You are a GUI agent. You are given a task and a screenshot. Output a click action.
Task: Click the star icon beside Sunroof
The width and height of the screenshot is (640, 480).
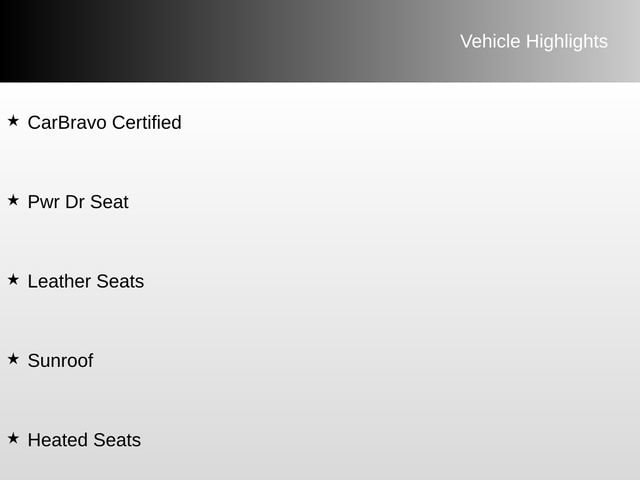13,359
